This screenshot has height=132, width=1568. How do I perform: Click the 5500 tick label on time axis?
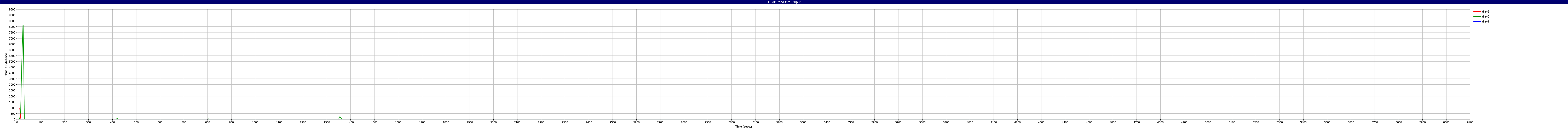1327,122
